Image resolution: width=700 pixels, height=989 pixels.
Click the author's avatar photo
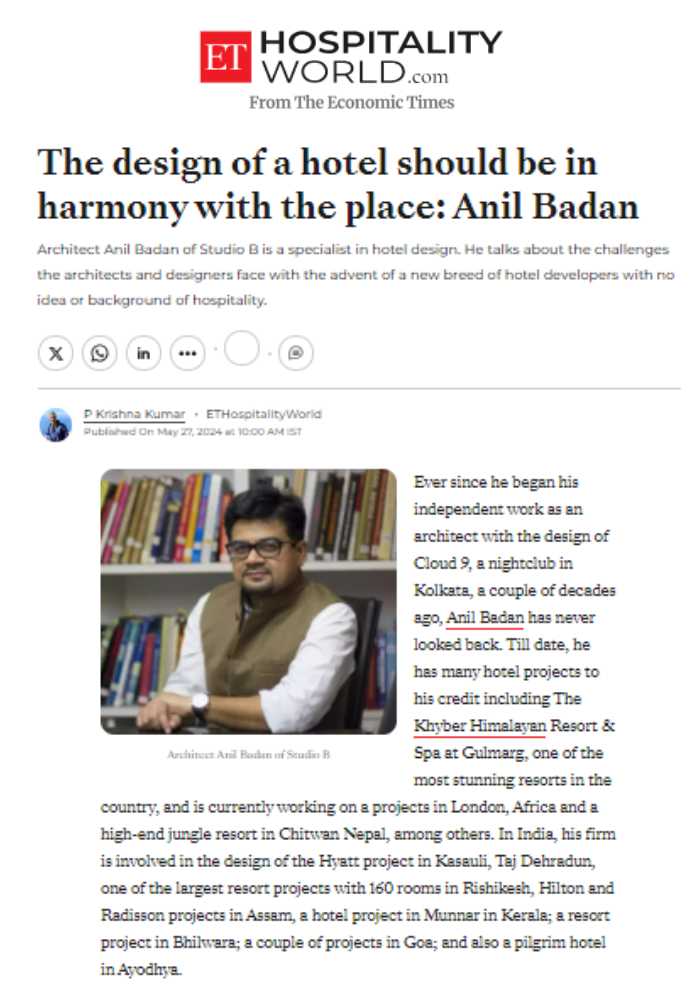55,424
